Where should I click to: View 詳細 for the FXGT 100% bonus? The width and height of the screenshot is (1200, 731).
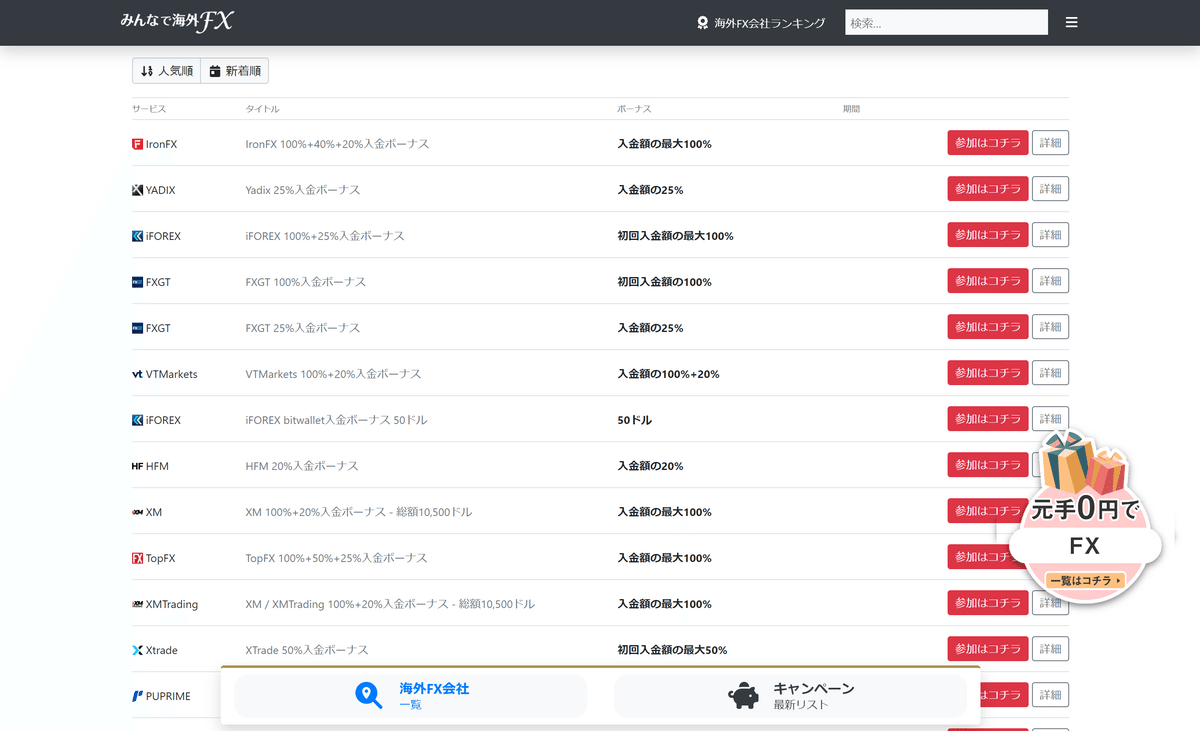[x=1050, y=280]
